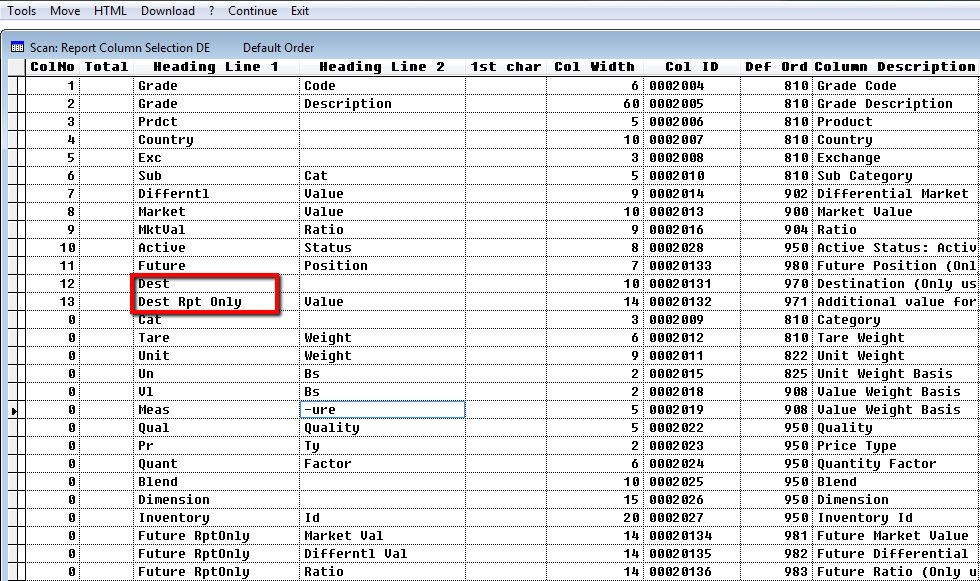The width and height of the screenshot is (980, 581).
Task: Select the 'Grade' cell in the Code row
Action: click(216, 86)
